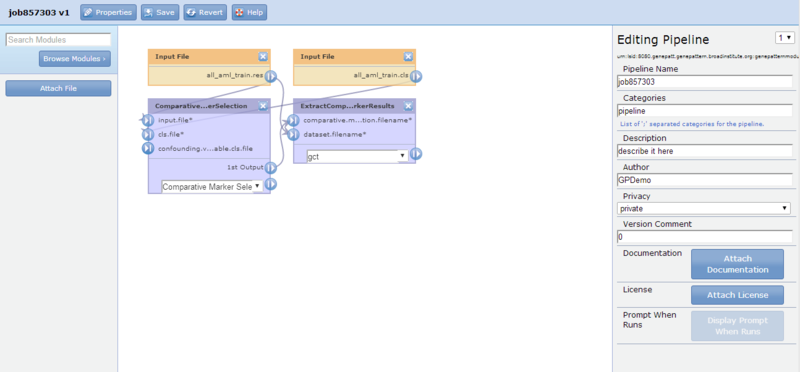Click output port of all_aml_train.cls

(x=416, y=77)
